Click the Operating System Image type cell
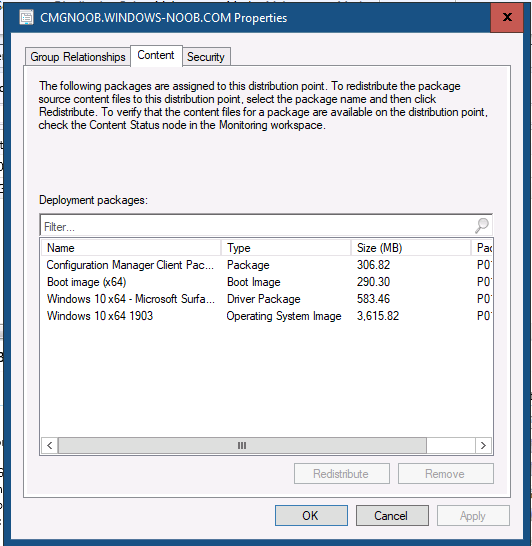This screenshot has height=546, width=532. pyautogui.click(x=284, y=316)
